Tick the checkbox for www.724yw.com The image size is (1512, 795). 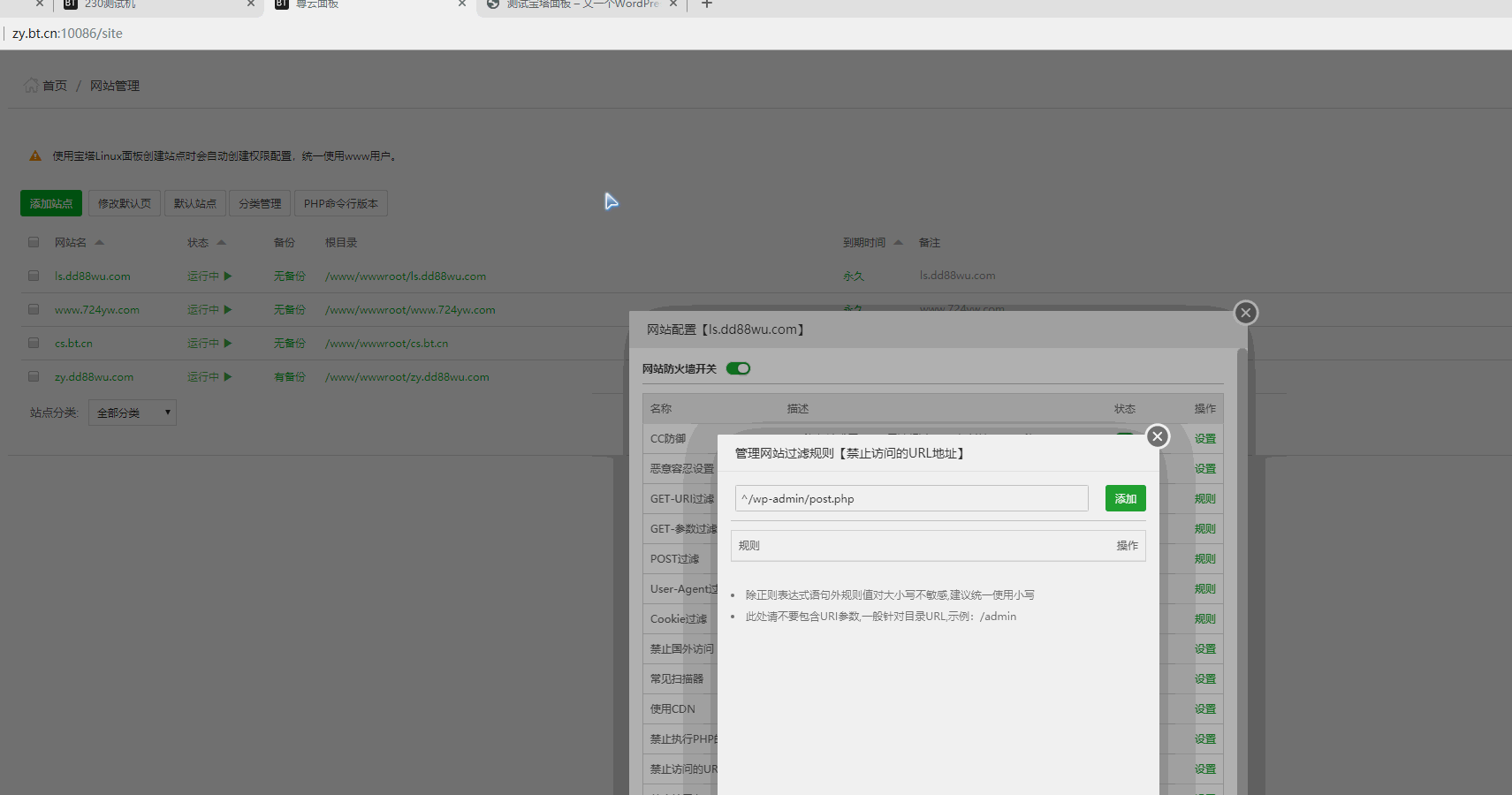point(34,309)
